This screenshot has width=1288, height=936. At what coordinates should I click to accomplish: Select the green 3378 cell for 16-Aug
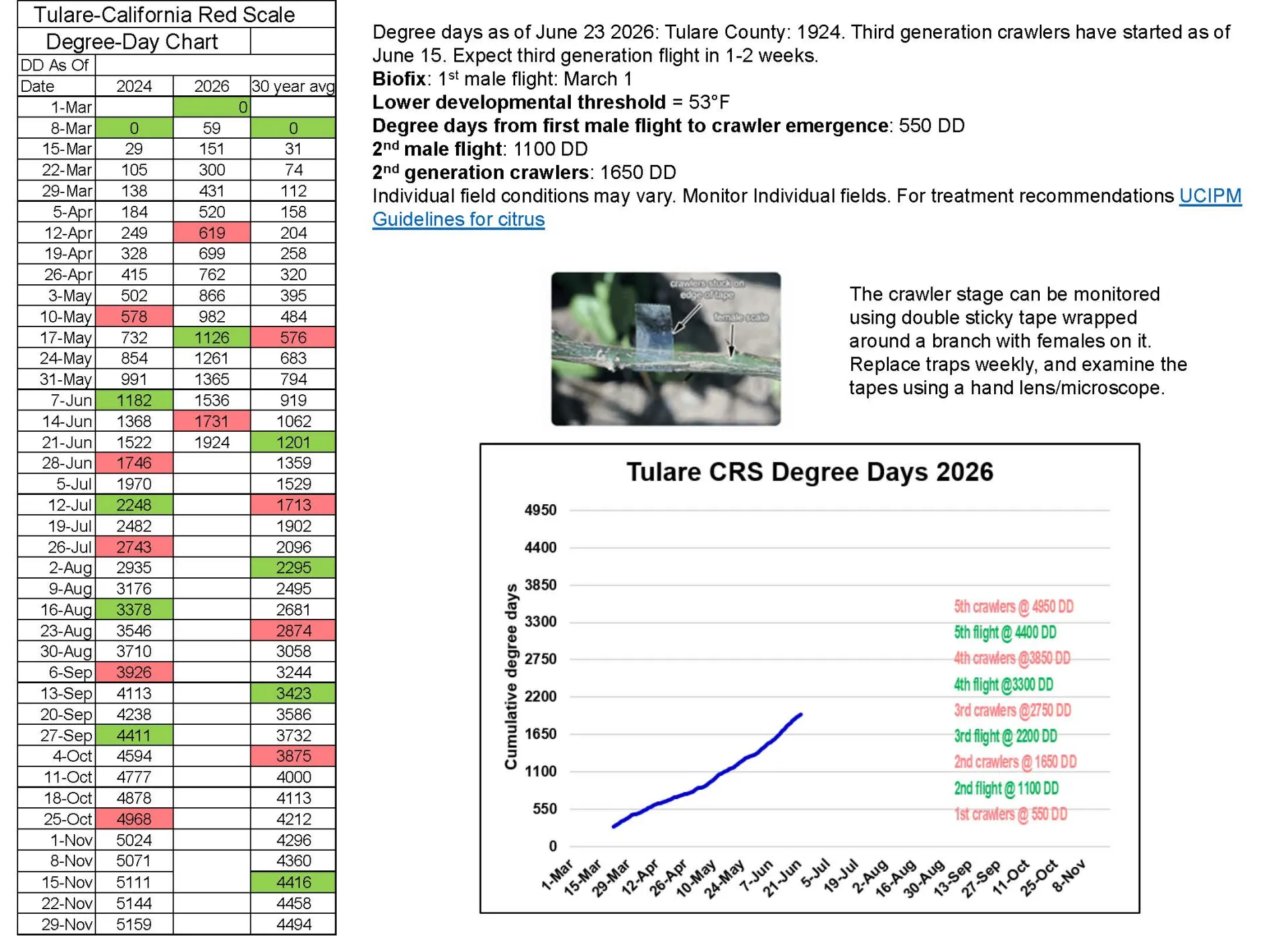click(x=134, y=609)
